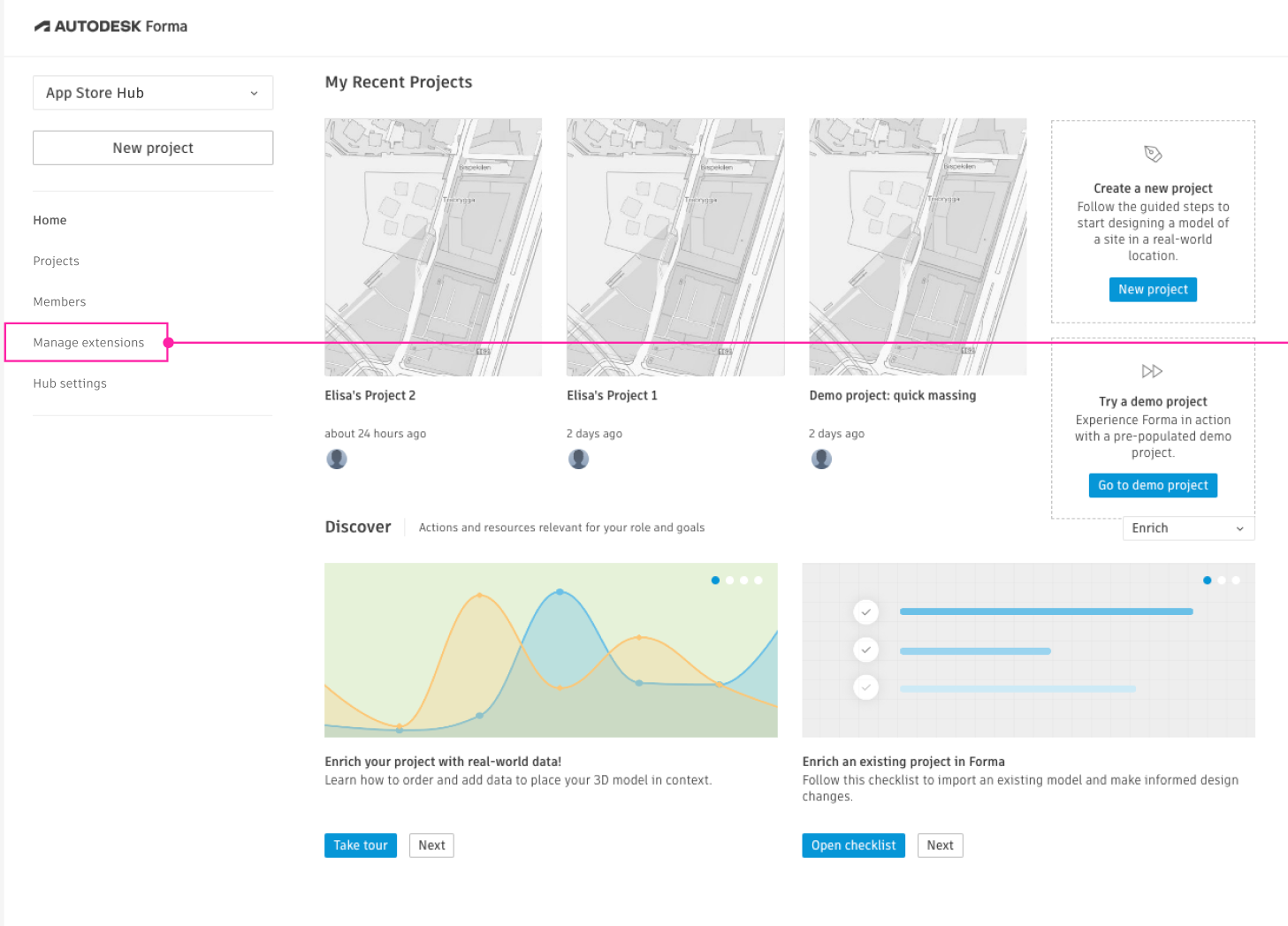Click the avatar under Elisa's Project 1

tap(579, 459)
